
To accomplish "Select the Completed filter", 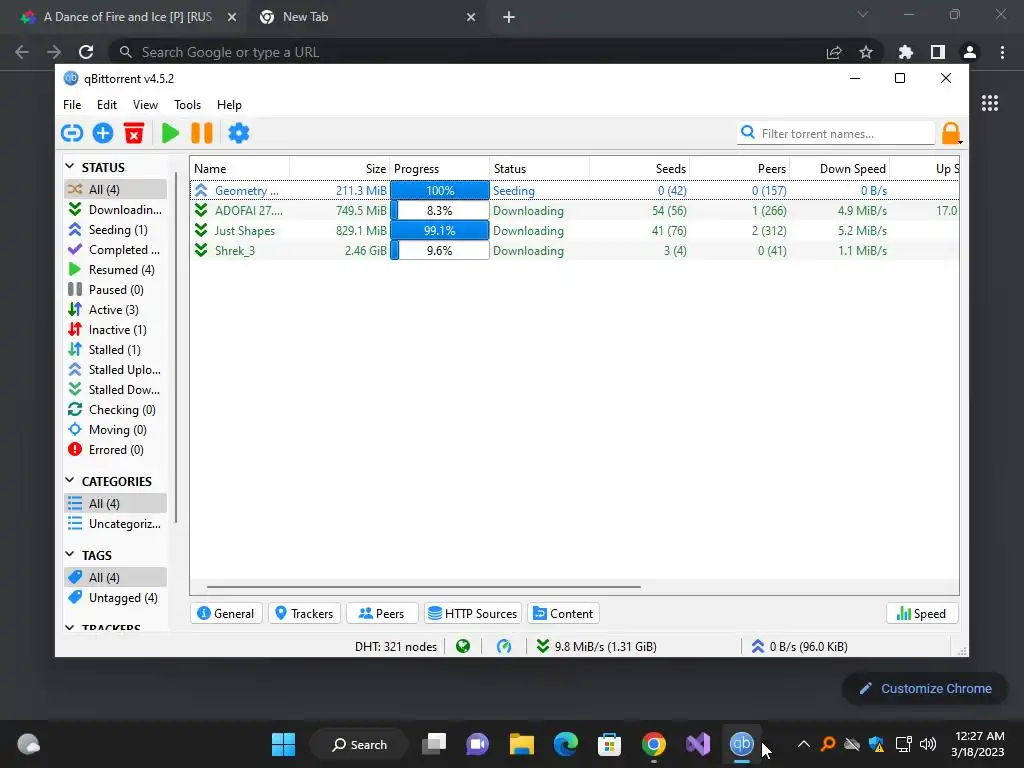I will [x=116, y=249].
